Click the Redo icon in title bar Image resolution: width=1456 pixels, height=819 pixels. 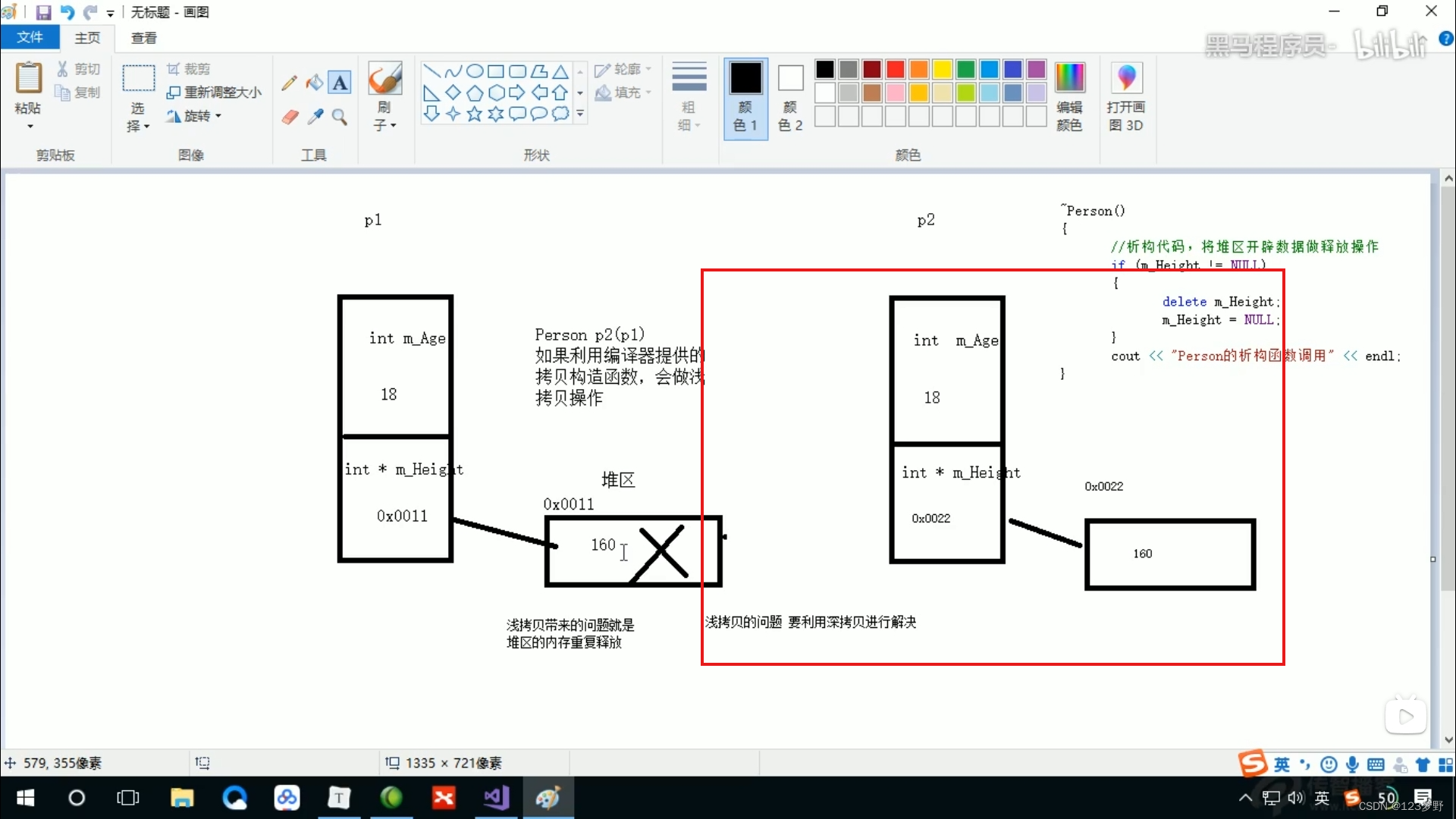(x=90, y=12)
